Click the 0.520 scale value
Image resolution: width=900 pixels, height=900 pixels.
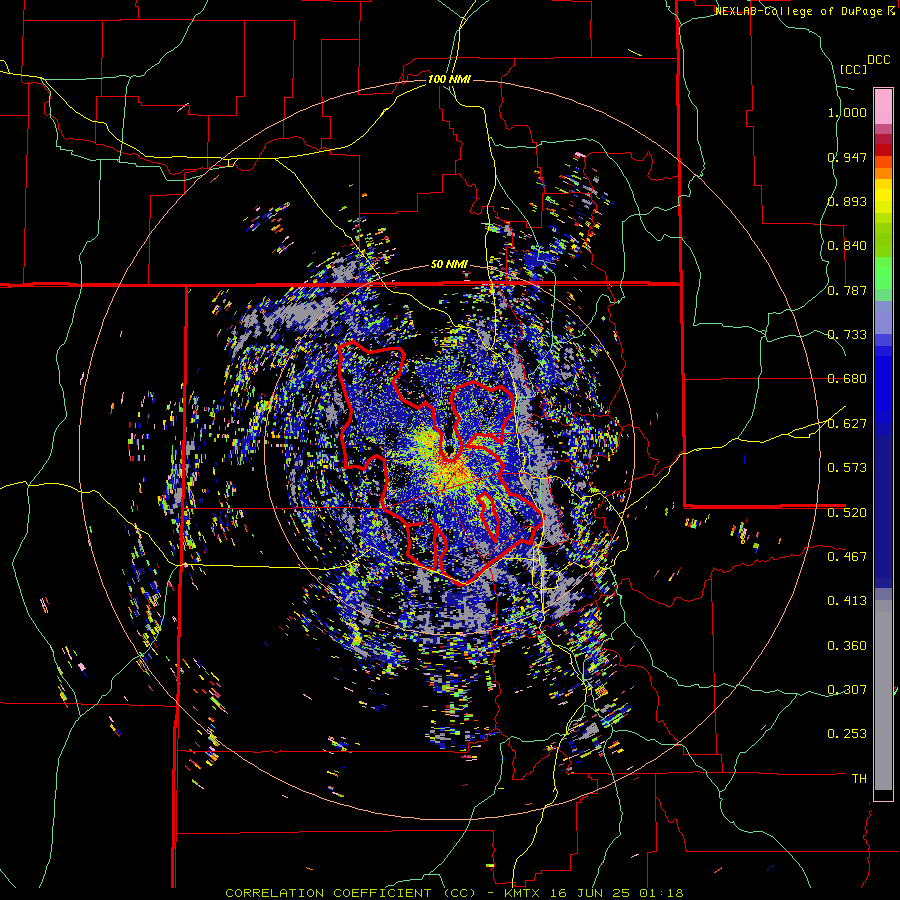847,512
